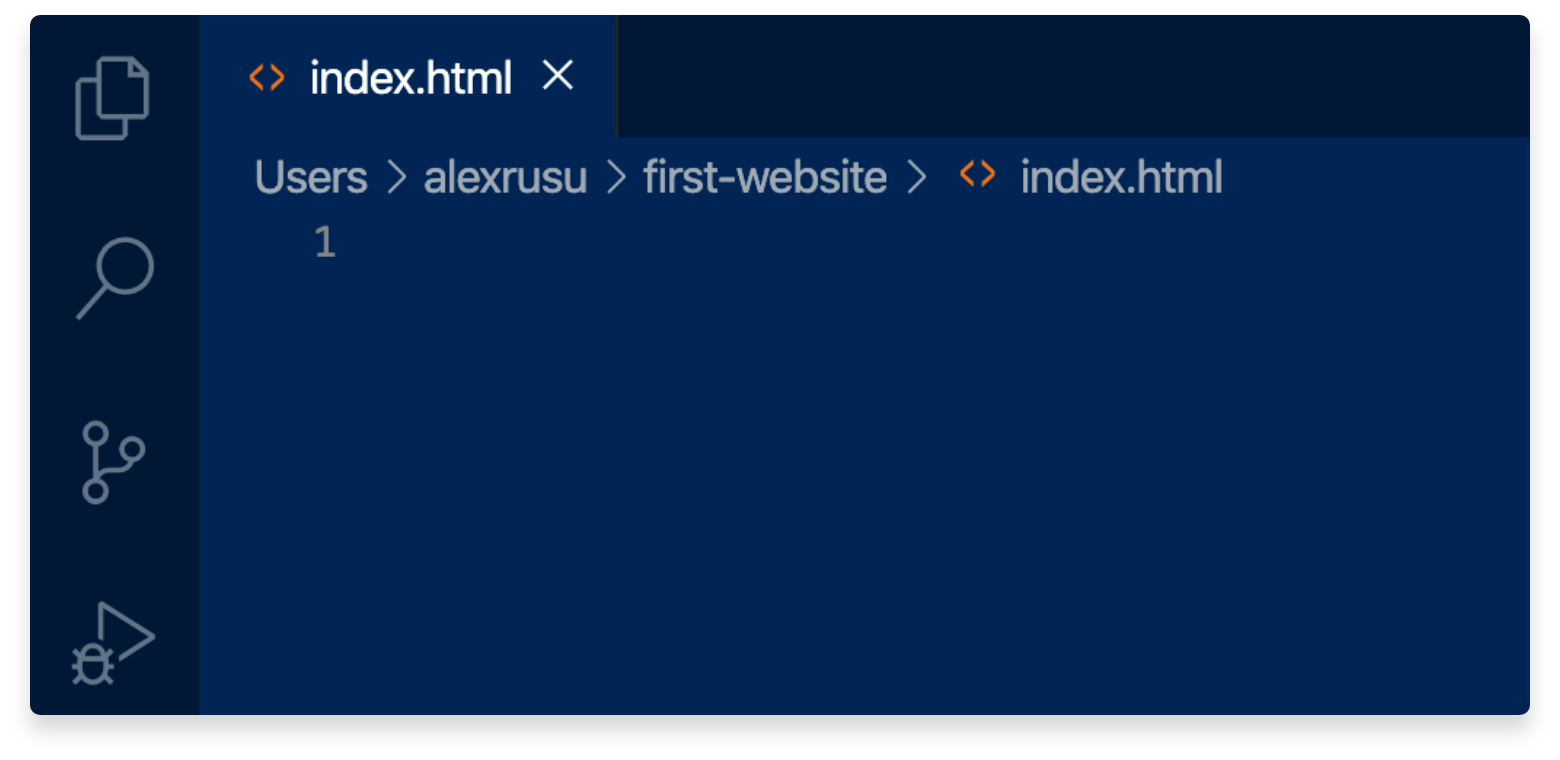Close the index.html editor tab
This screenshot has height=760, width=1560.
(x=558, y=75)
